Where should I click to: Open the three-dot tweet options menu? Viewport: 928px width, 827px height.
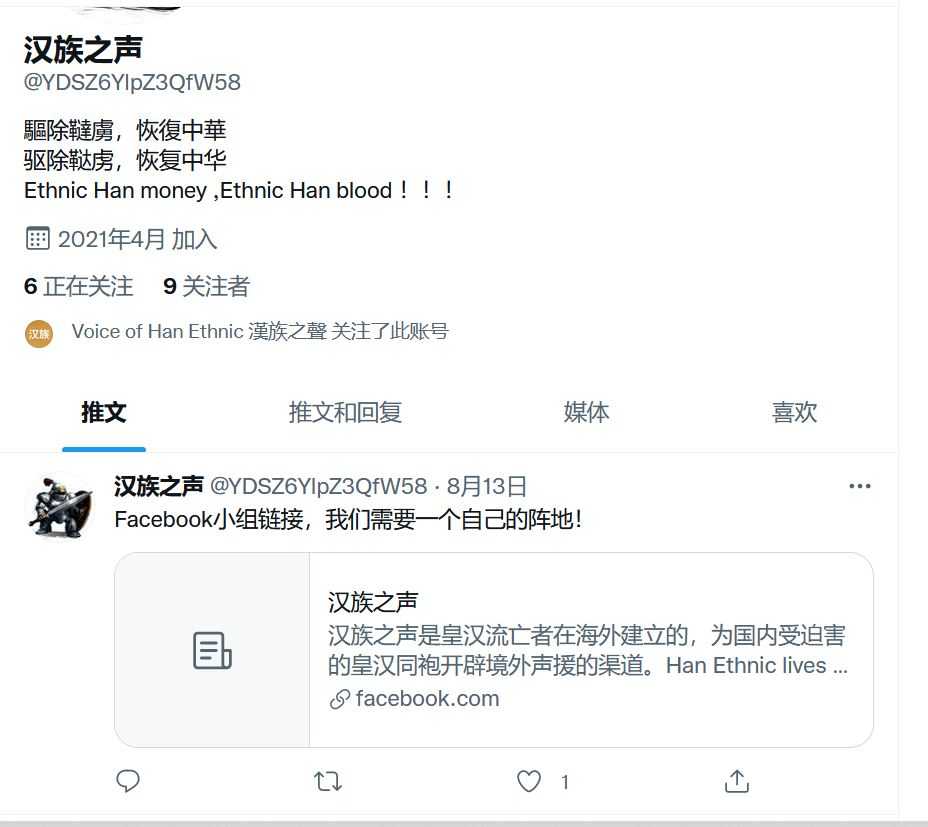click(x=859, y=486)
